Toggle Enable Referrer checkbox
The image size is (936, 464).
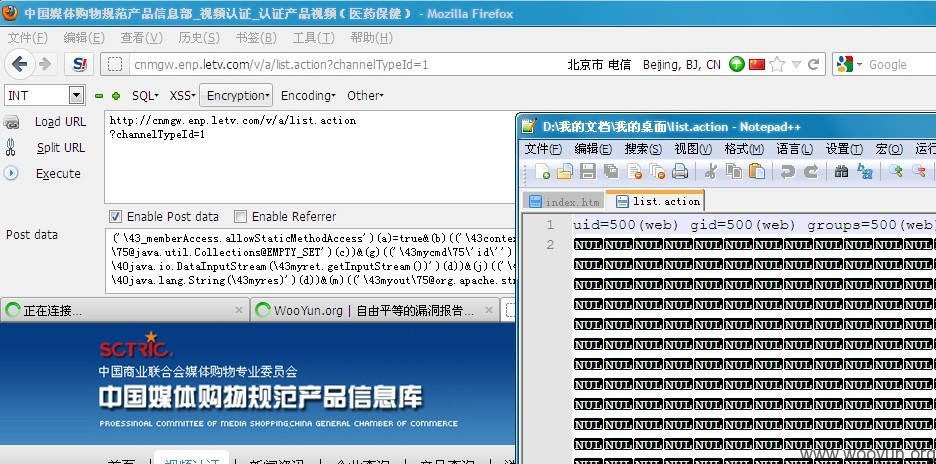240,216
